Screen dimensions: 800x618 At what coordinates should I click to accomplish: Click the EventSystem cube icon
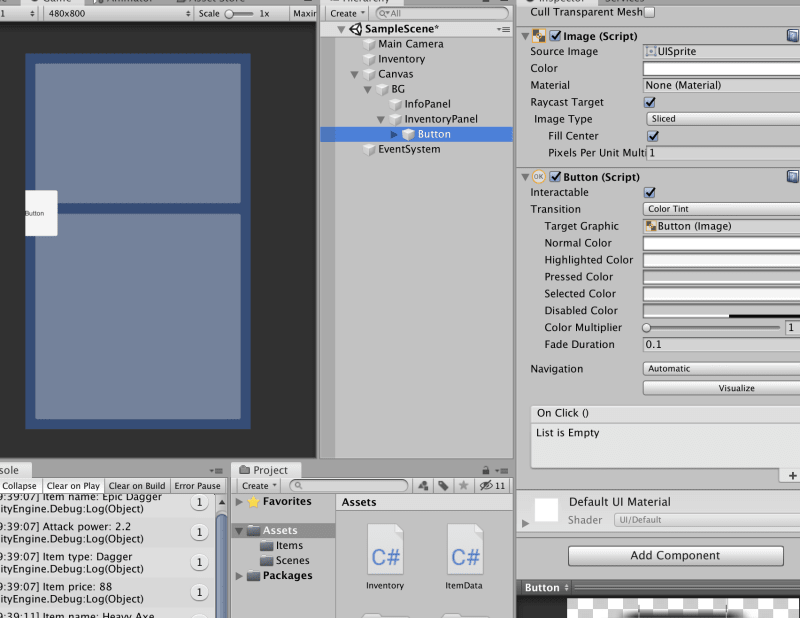369,150
